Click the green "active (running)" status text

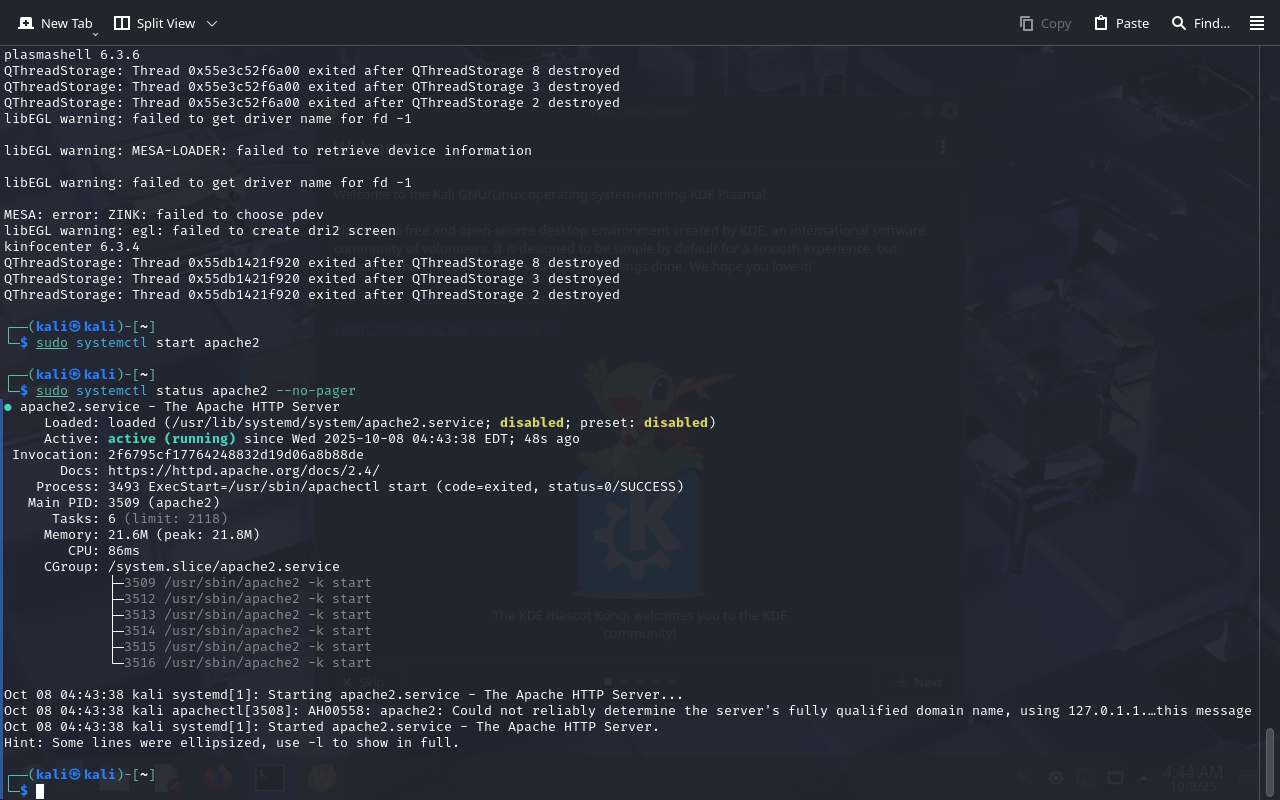pos(172,439)
